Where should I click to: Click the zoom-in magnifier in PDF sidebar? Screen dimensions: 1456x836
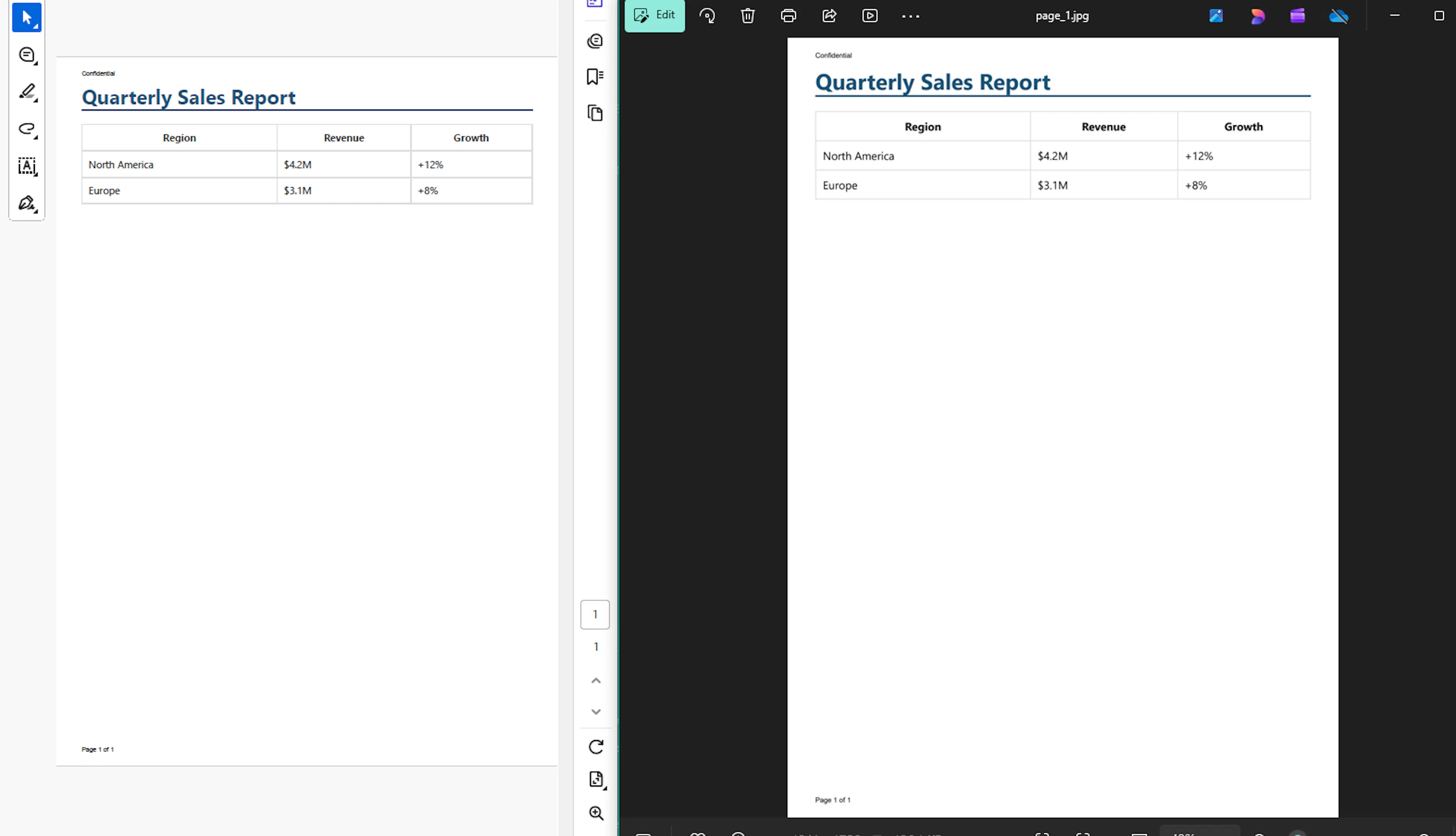(596, 813)
